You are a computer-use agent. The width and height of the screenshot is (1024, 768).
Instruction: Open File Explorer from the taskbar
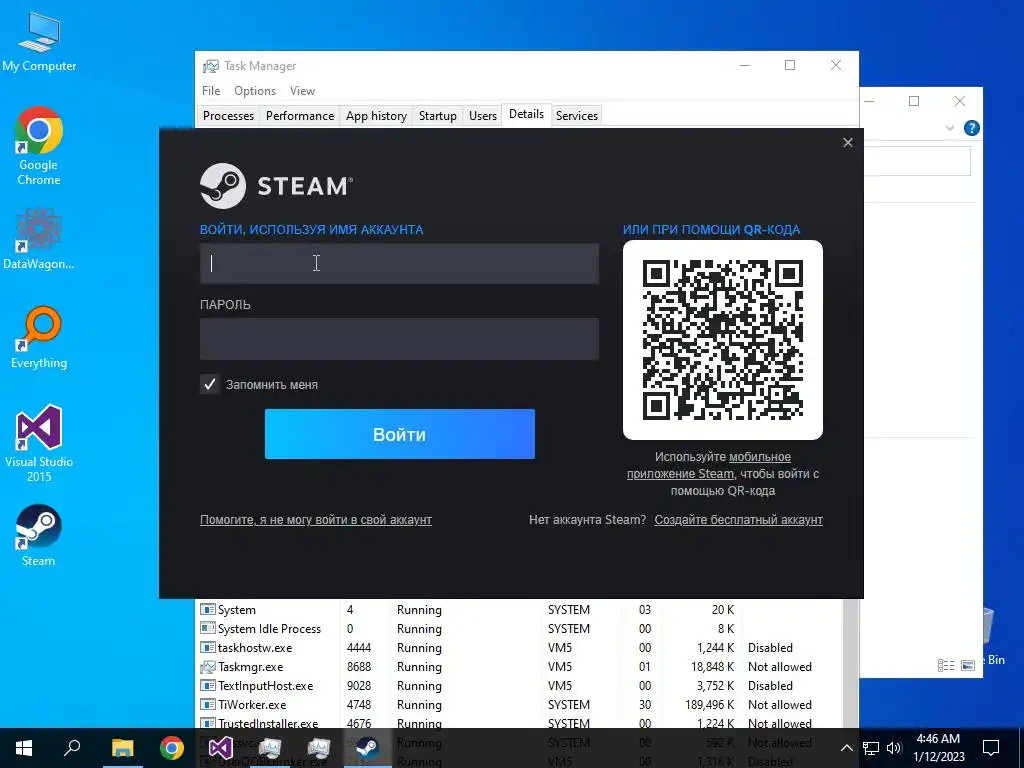[122, 748]
